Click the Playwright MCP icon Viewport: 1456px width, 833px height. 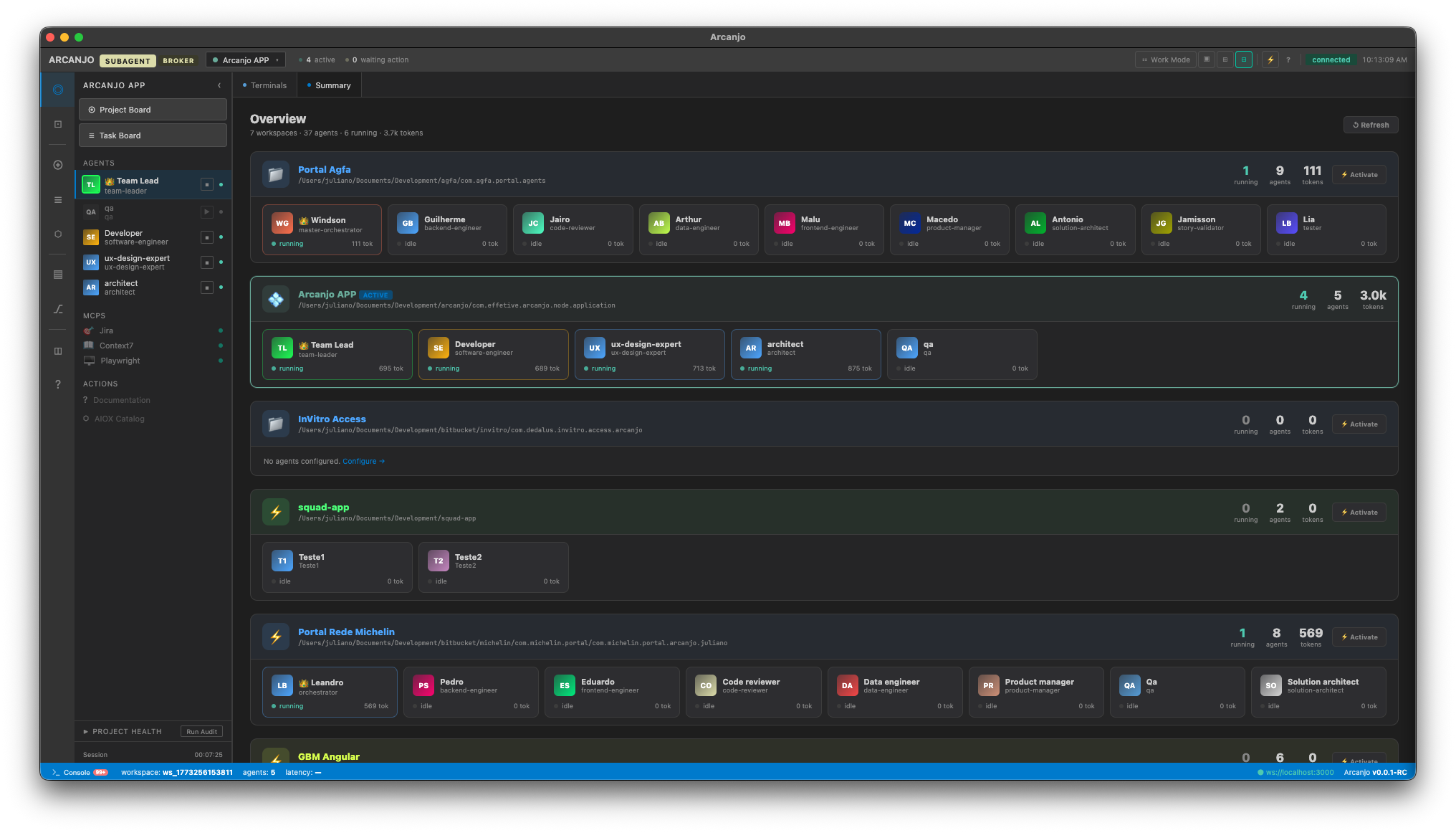89,361
